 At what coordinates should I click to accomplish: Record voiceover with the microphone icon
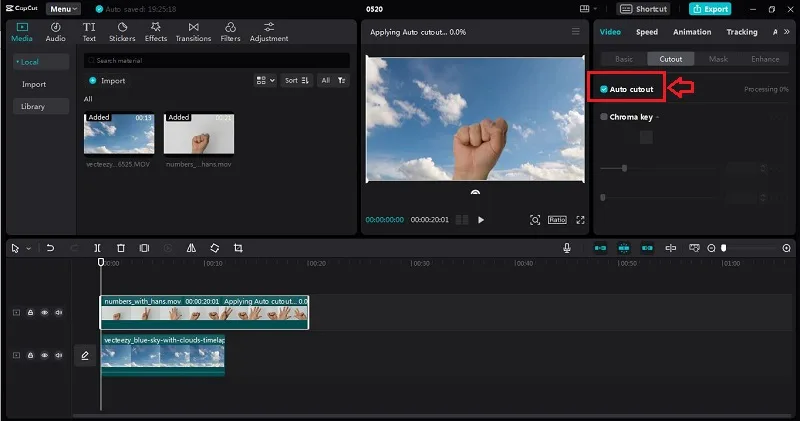[566, 248]
